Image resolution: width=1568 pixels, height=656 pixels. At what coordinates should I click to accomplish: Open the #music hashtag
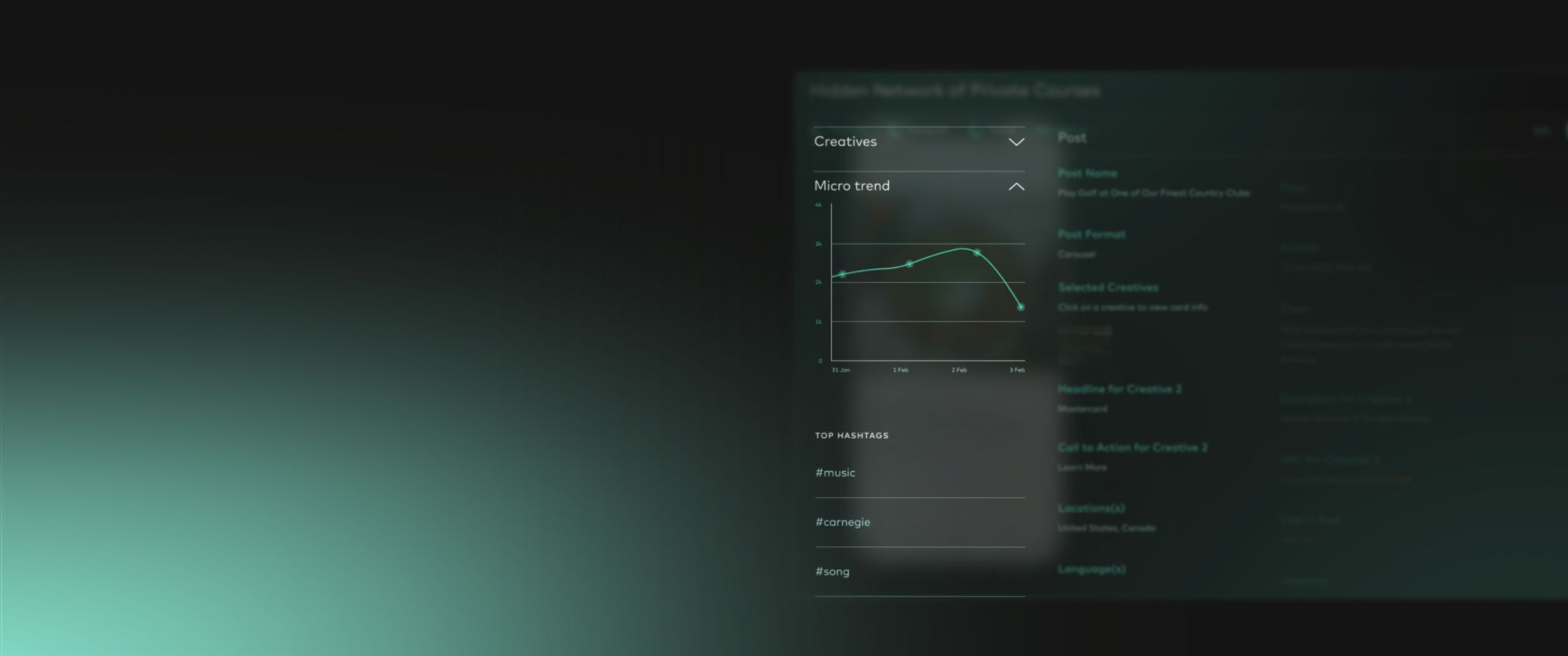pyautogui.click(x=835, y=473)
